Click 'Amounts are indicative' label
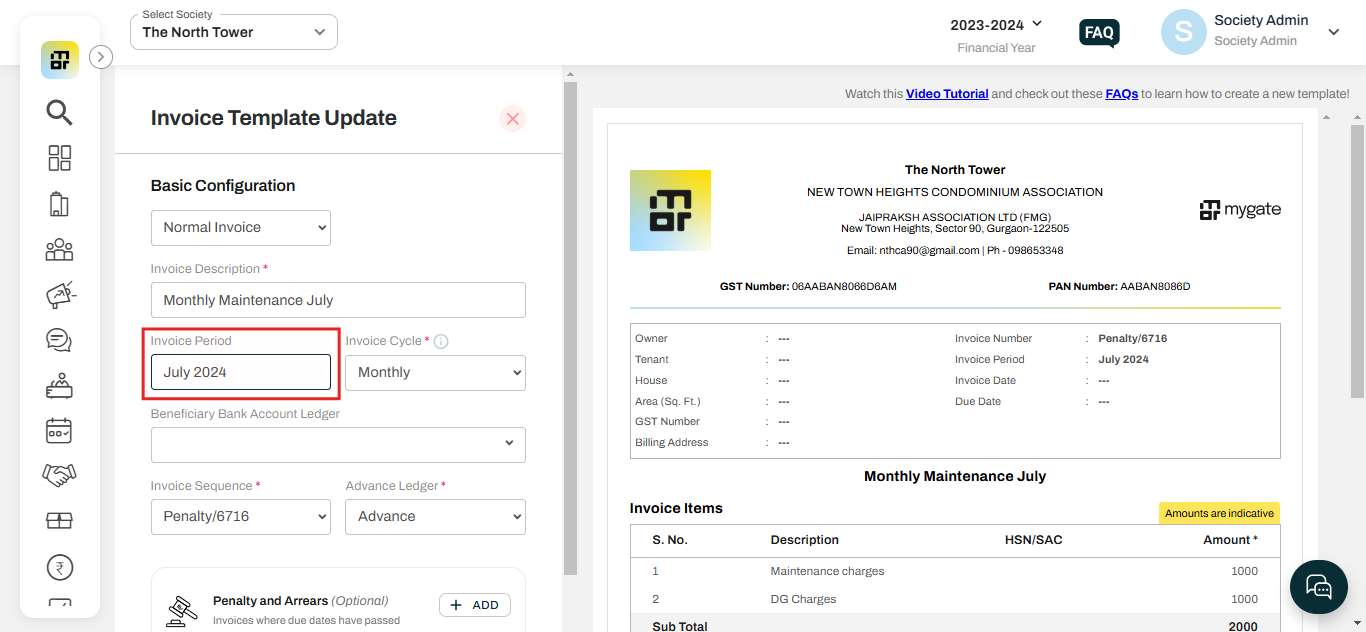Image resolution: width=1366 pixels, height=632 pixels. [1219, 513]
